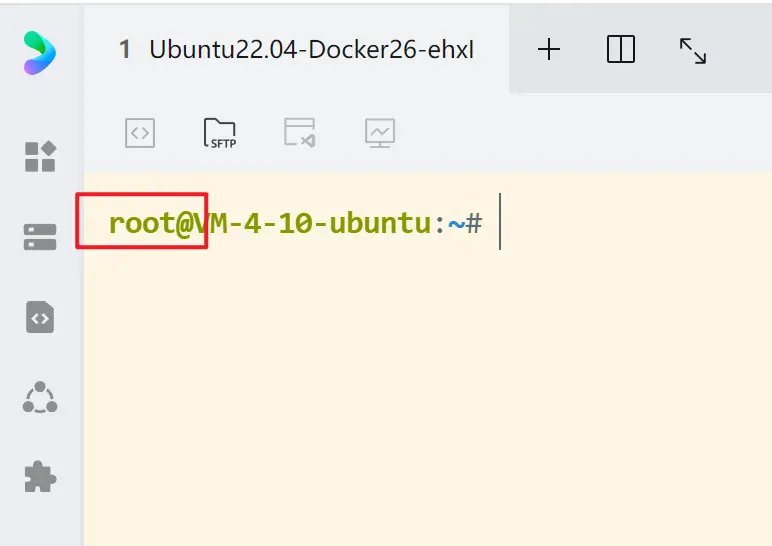Click the code brackets toolbar icon
The width and height of the screenshot is (772, 546).
click(140, 132)
